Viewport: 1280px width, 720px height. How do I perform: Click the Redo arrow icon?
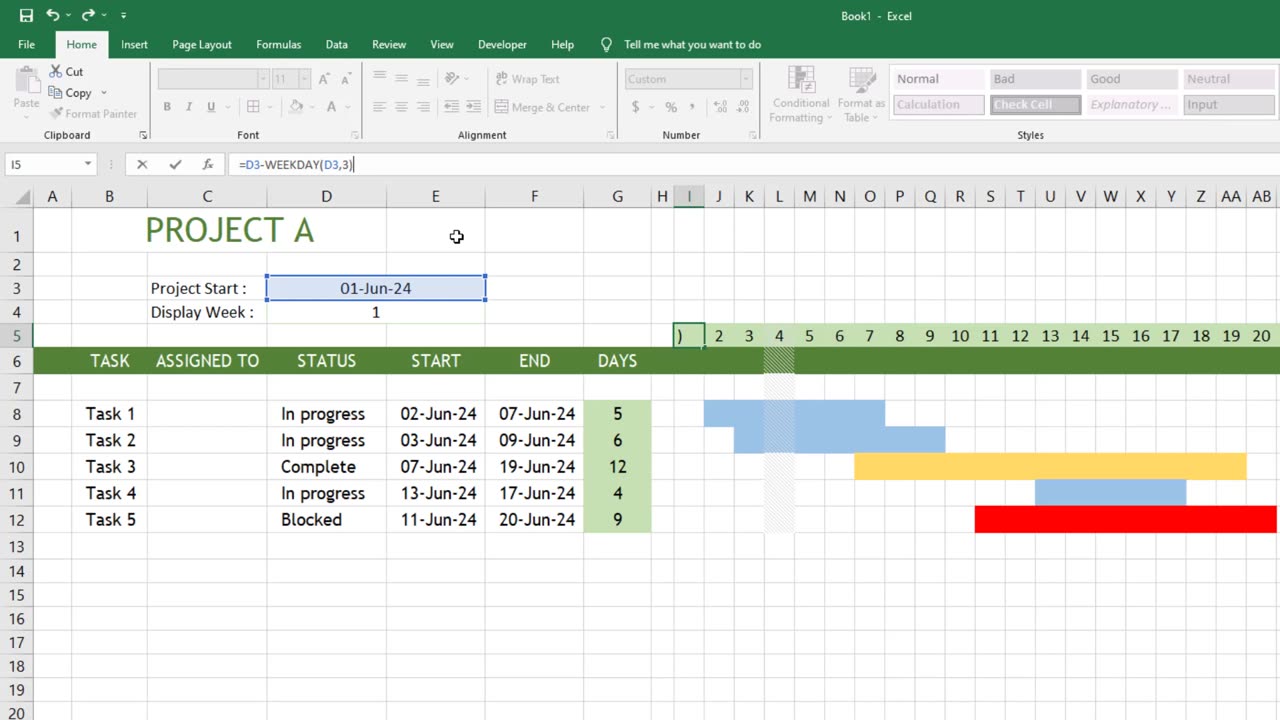click(89, 15)
